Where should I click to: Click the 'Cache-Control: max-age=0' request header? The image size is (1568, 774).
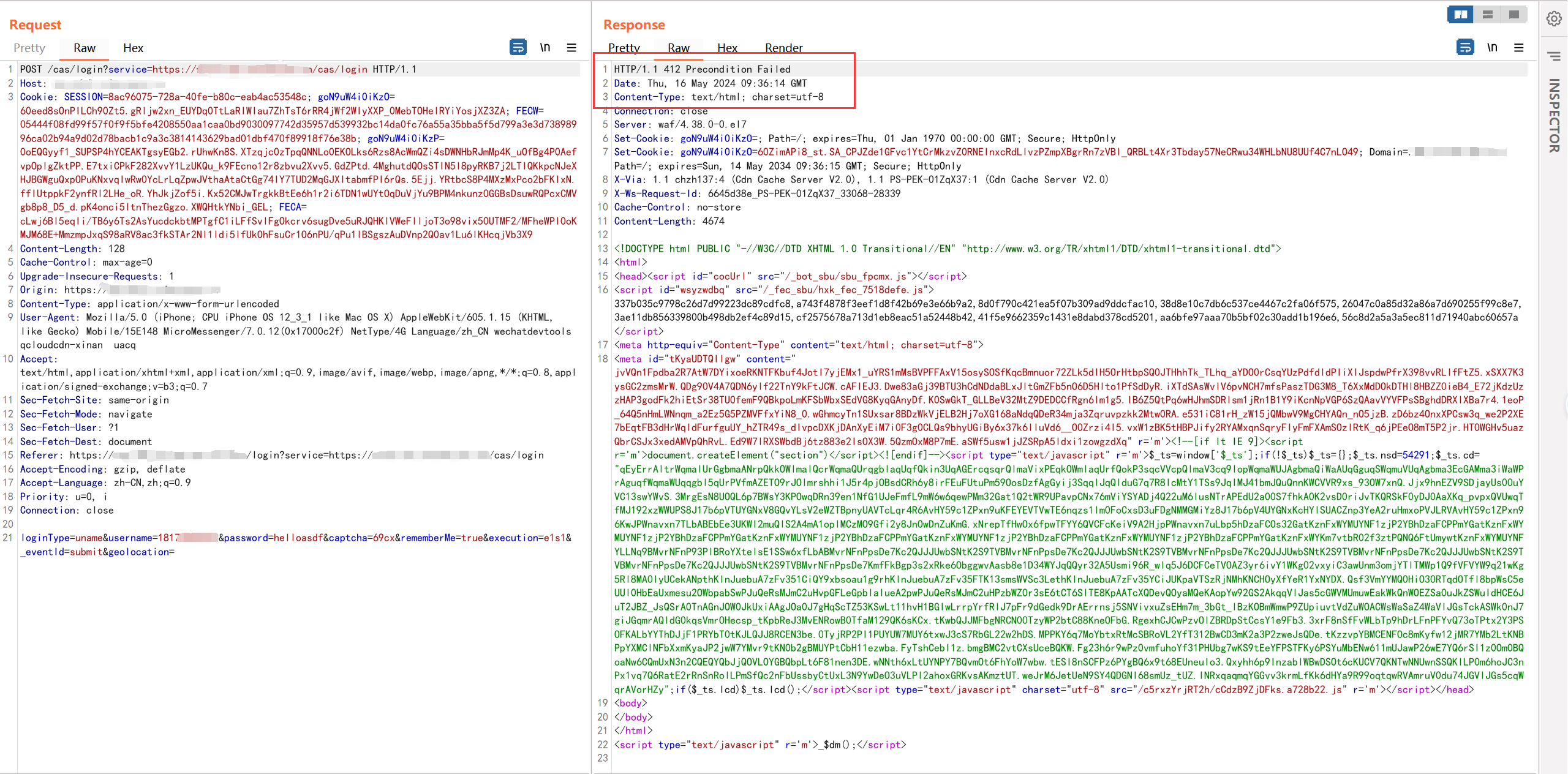[86, 262]
